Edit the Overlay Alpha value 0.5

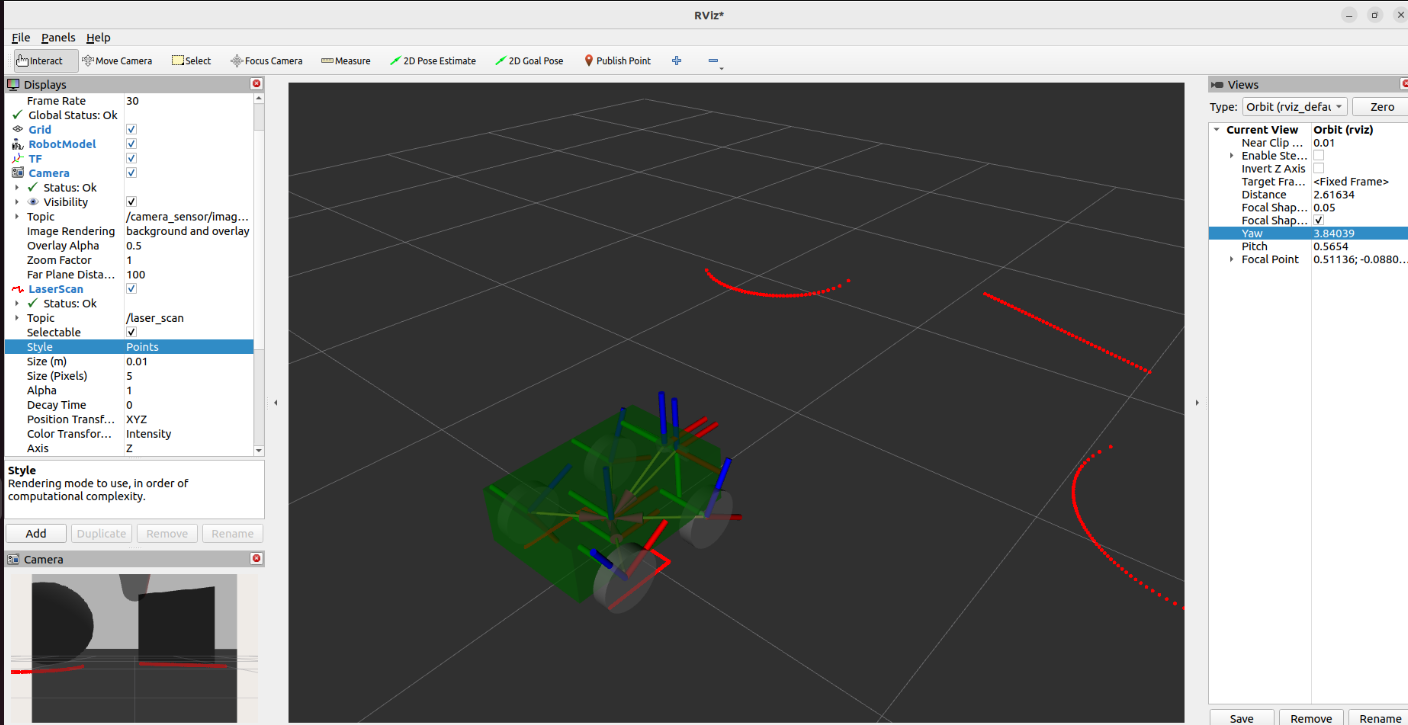(x=188, y=246)
